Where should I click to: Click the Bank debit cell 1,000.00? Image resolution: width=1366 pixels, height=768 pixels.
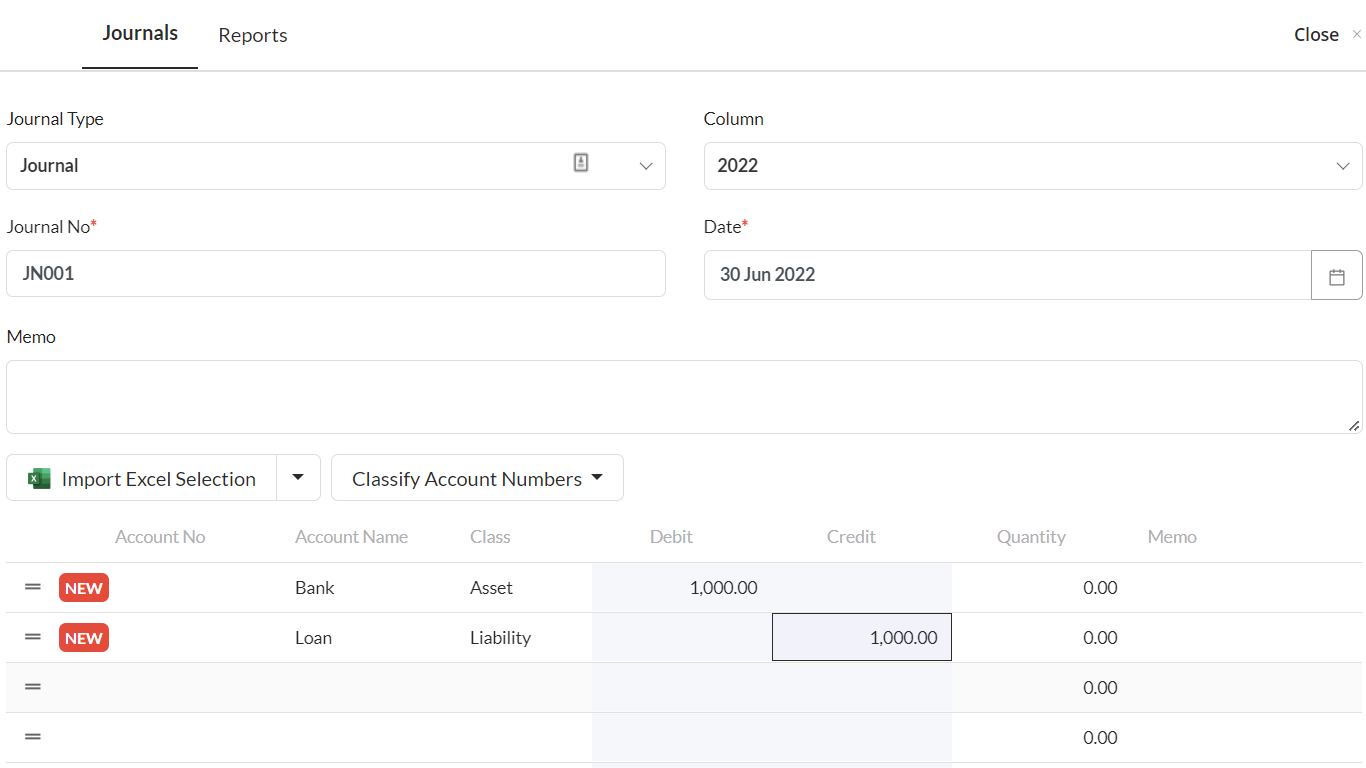tap(682, 587)
